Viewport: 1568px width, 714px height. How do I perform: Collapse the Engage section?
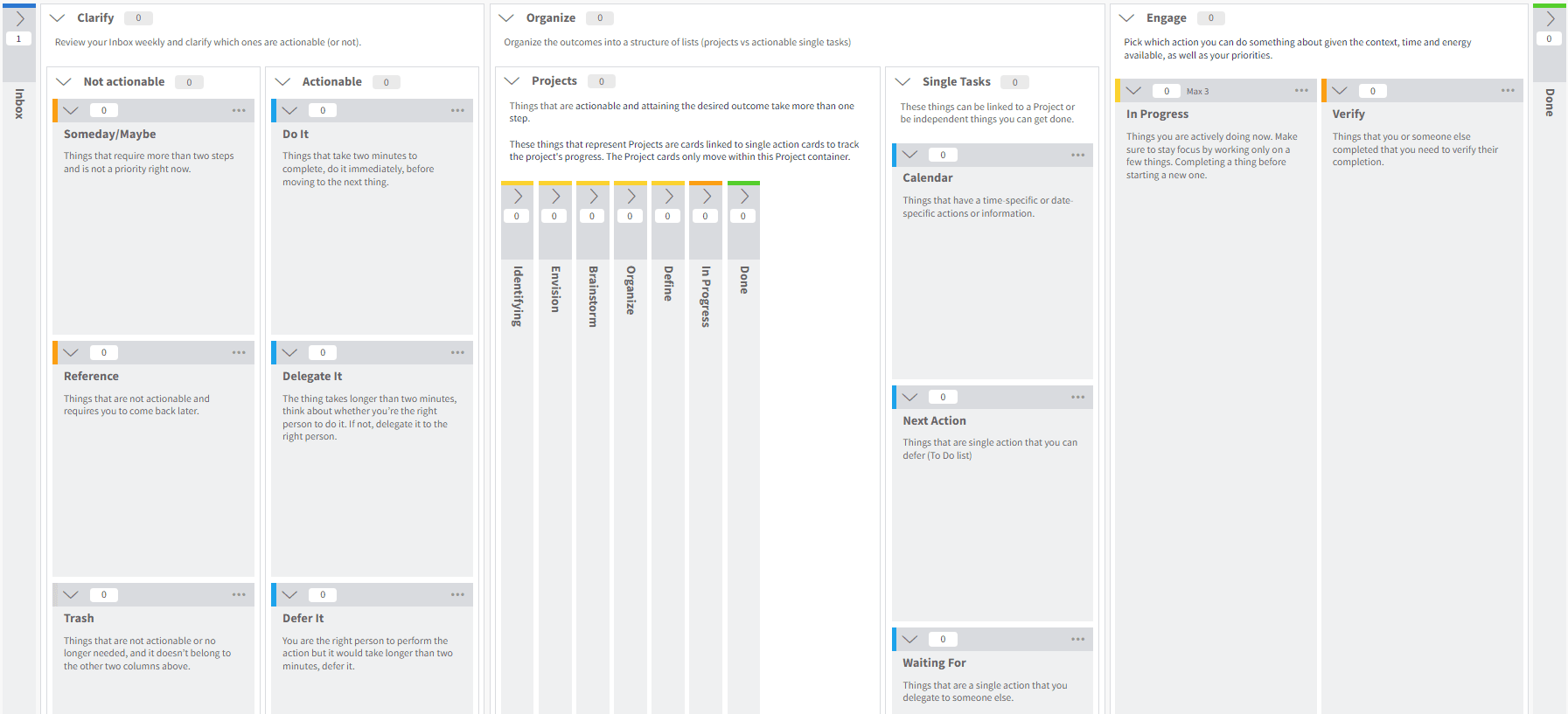pos(1127,17)
